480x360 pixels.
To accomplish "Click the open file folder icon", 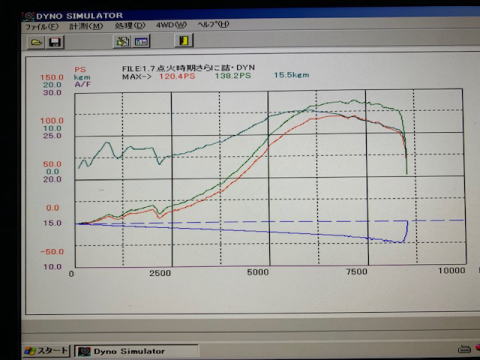I will pos(36,43).
